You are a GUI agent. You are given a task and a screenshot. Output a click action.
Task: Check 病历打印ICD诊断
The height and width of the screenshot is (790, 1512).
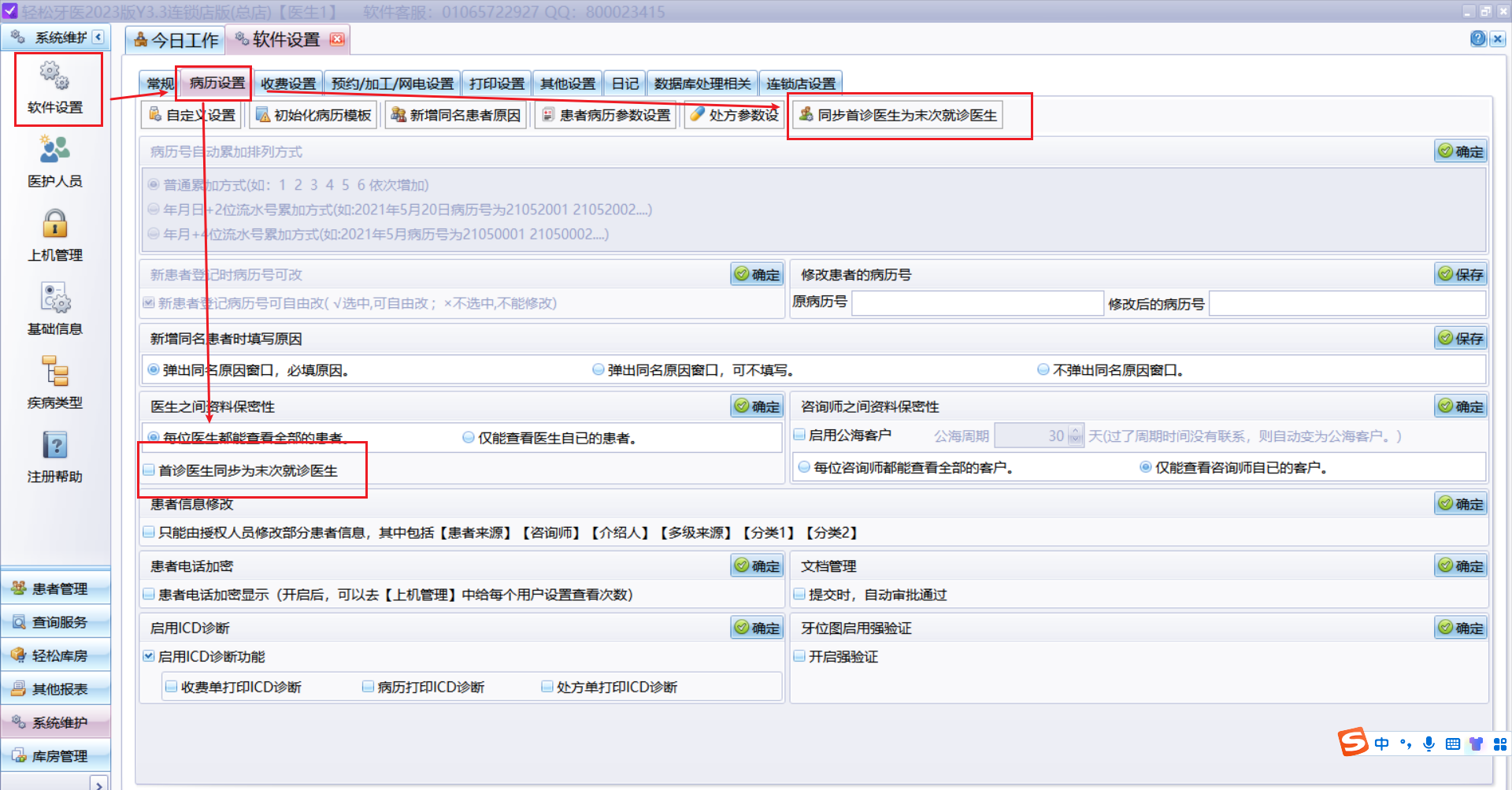tap(368, 687)
